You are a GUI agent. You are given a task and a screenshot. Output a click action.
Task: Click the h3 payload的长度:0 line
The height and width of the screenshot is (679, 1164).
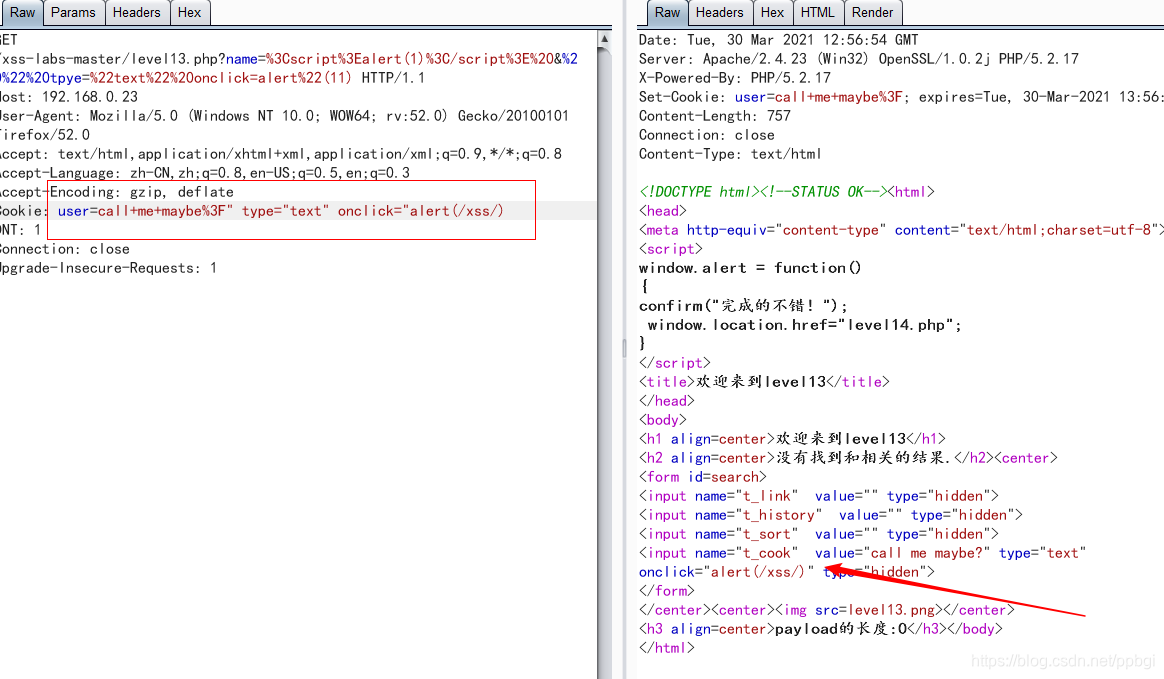pos(820,629)
